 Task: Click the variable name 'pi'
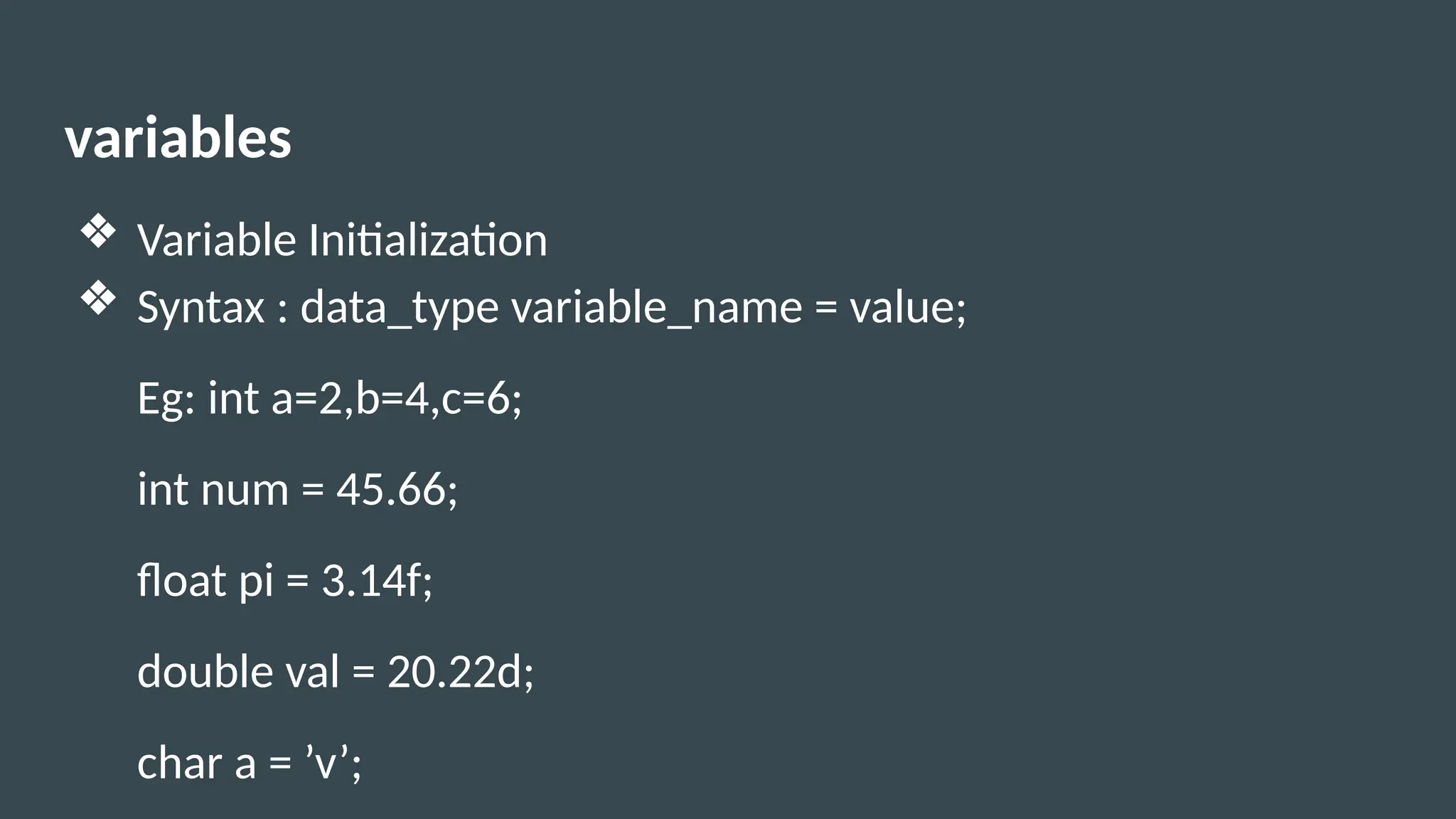pyautogui.click(x=256, y=582)
